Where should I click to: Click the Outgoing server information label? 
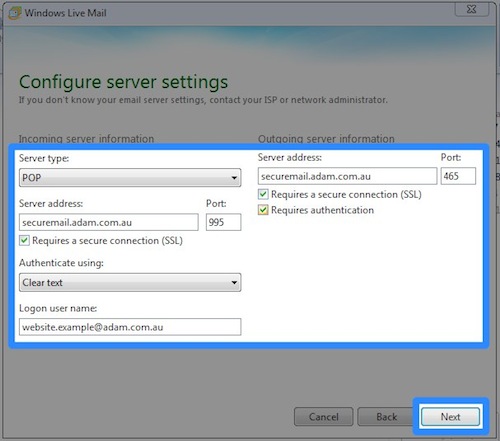(326, 139)
